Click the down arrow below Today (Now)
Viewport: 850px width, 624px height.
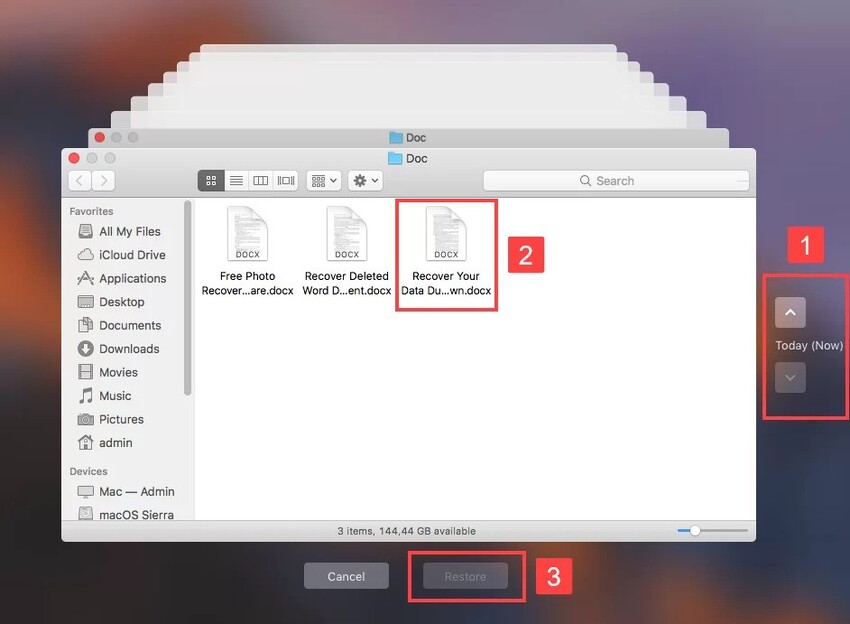tap(790, 378)
